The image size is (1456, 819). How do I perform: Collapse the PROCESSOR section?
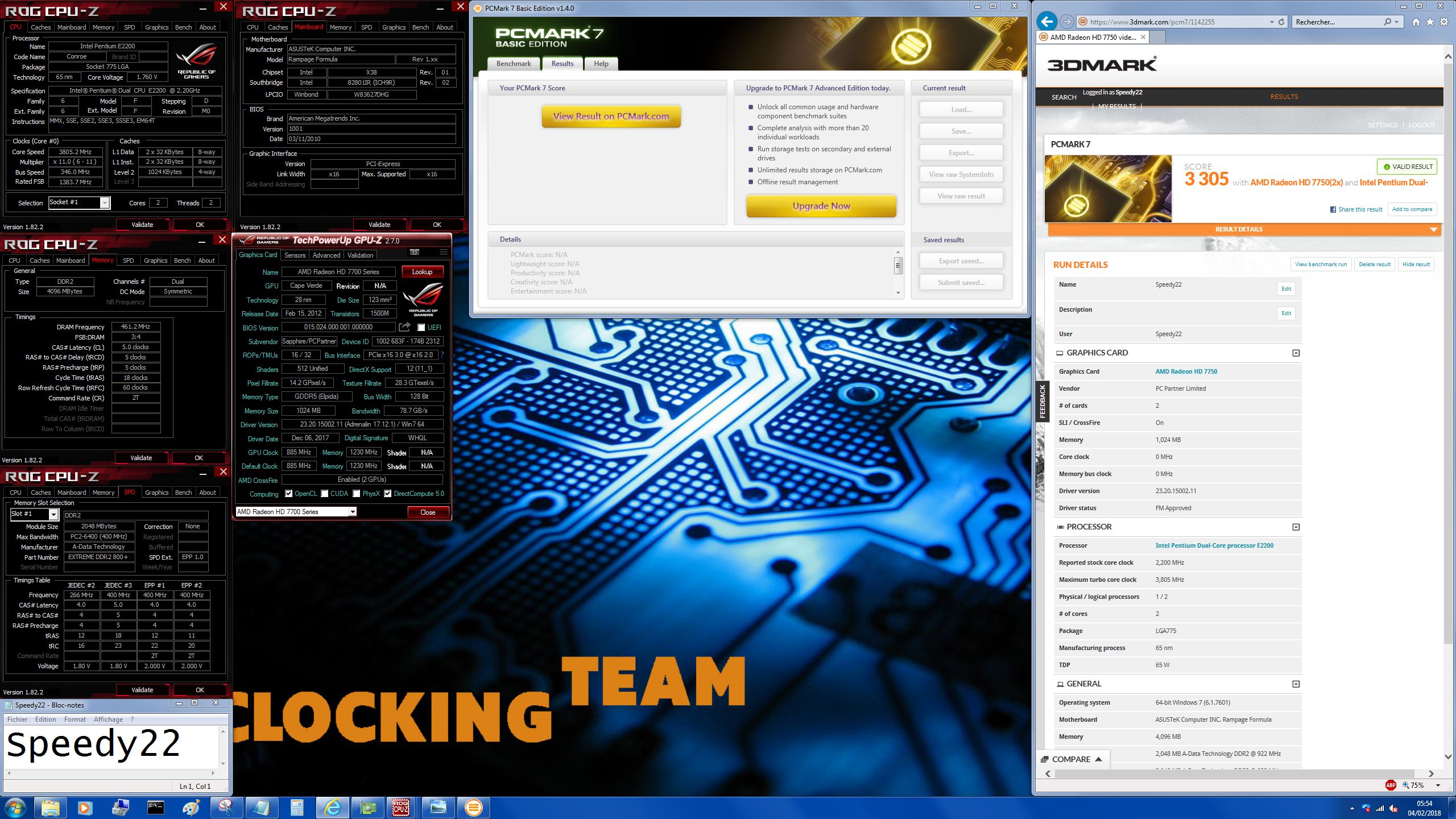[1296, 527]
